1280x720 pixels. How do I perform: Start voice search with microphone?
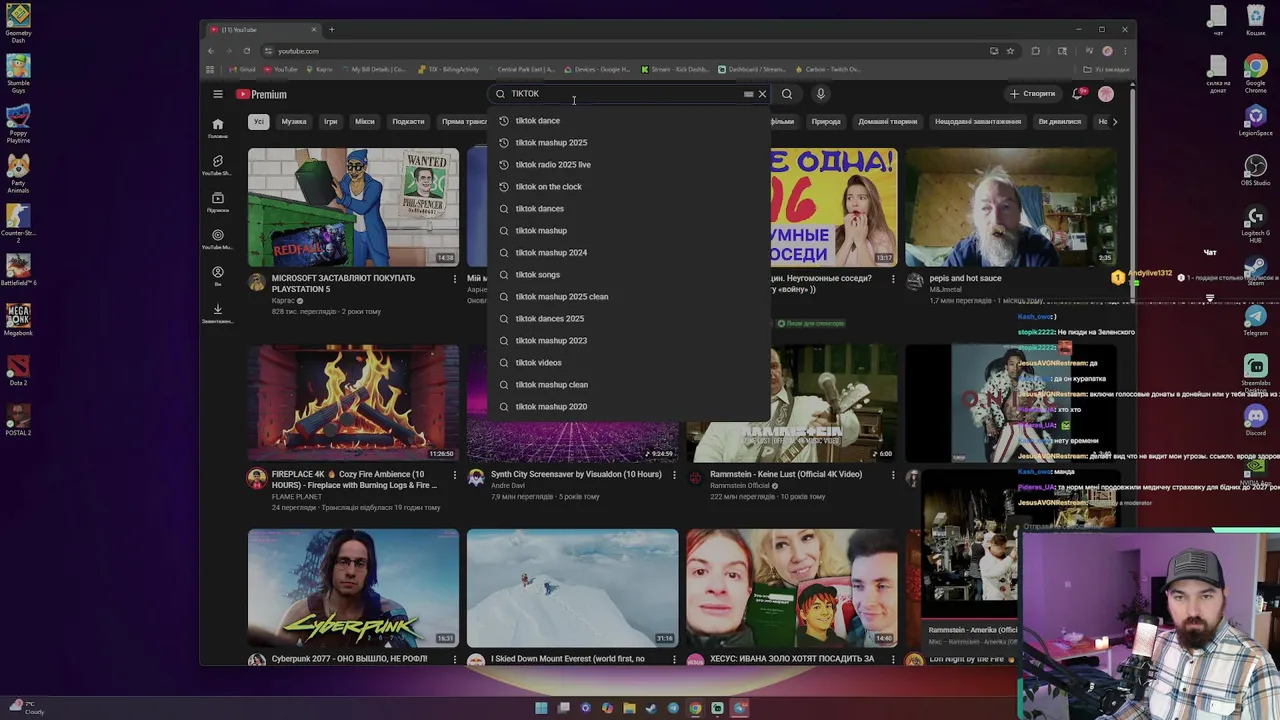coord(820,94)
